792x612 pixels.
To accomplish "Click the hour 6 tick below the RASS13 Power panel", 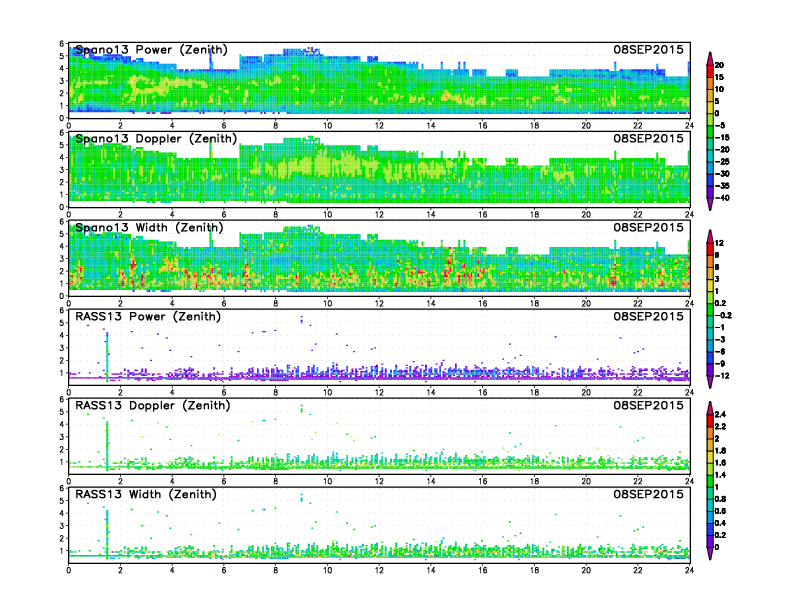I will [x=224, y=392].
